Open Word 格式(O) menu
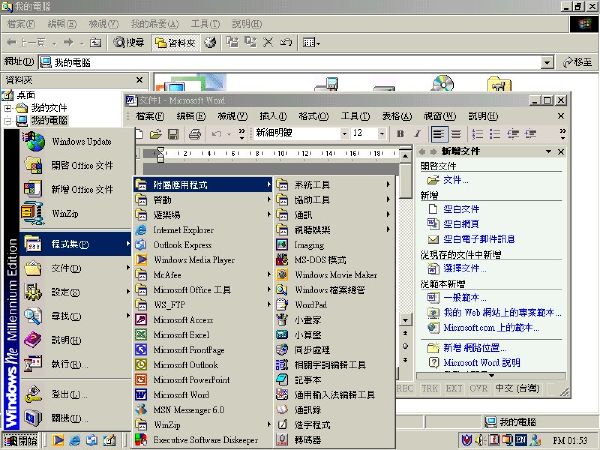Screen dimensions: 600x450 [x=313, y=116]
